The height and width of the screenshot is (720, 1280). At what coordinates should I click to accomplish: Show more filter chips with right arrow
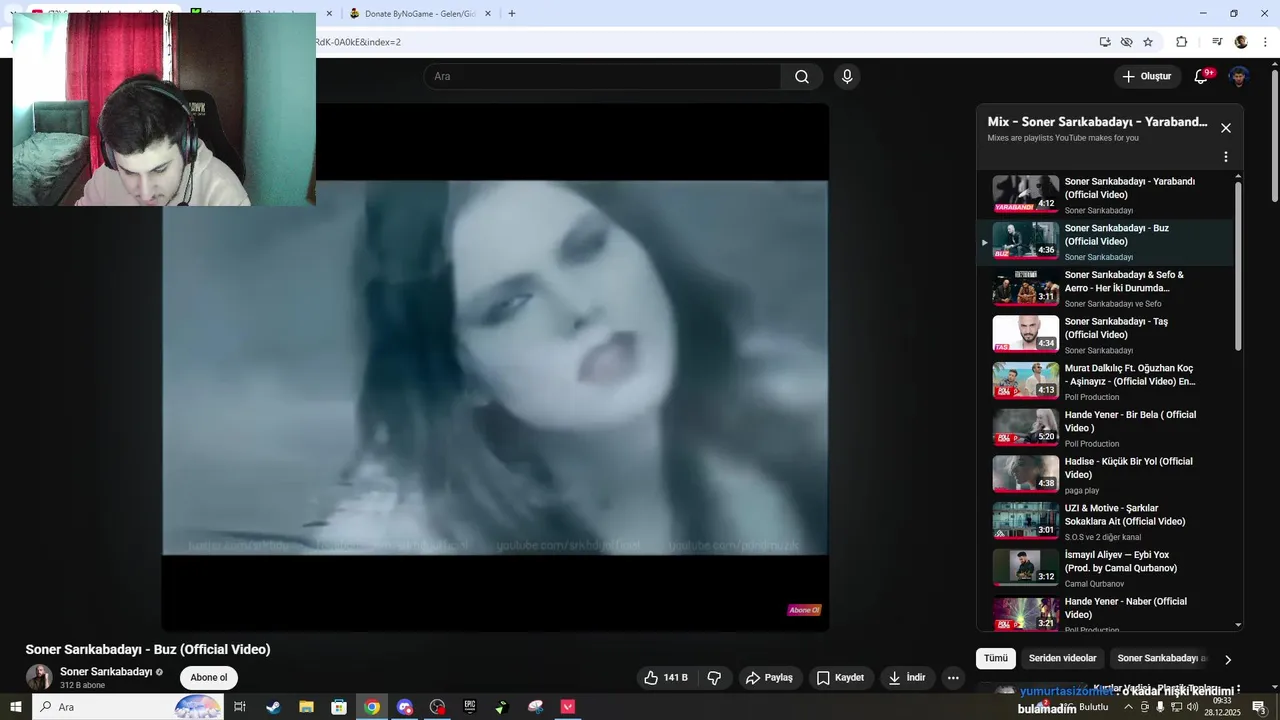1228,659
